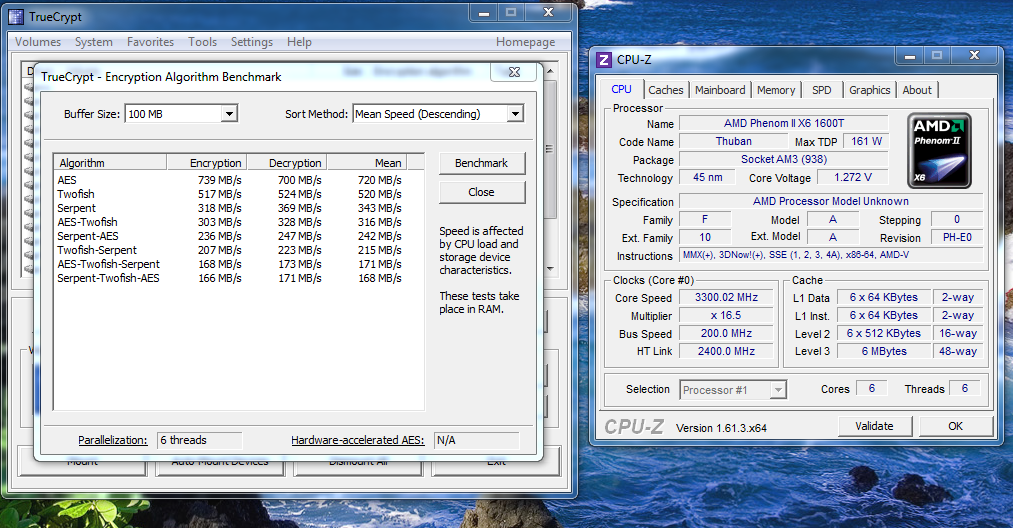
Task: Click the TrueCrypt volume list scrollbar
Action: pyautogui.click(x=550, y=149)
